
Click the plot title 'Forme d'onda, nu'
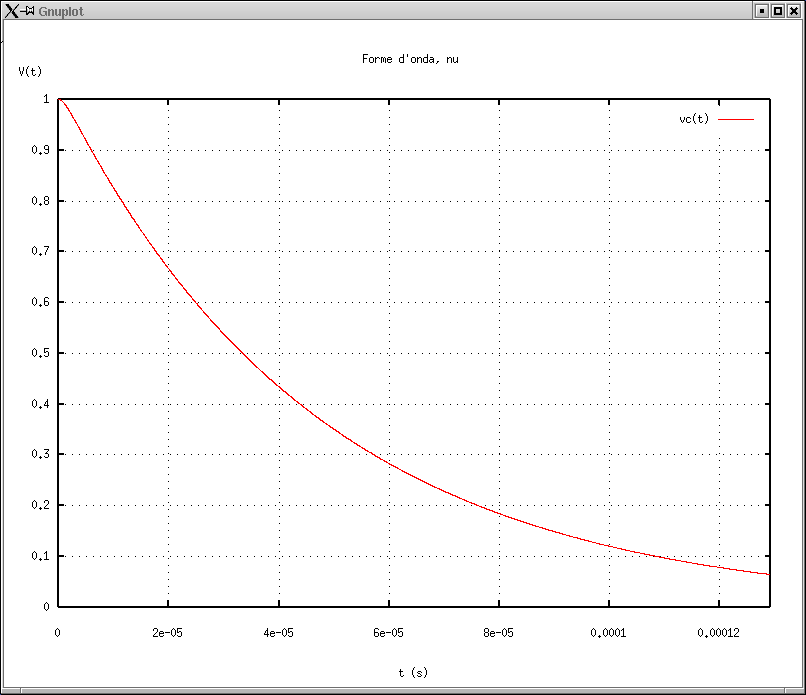[x=410, y=59]
